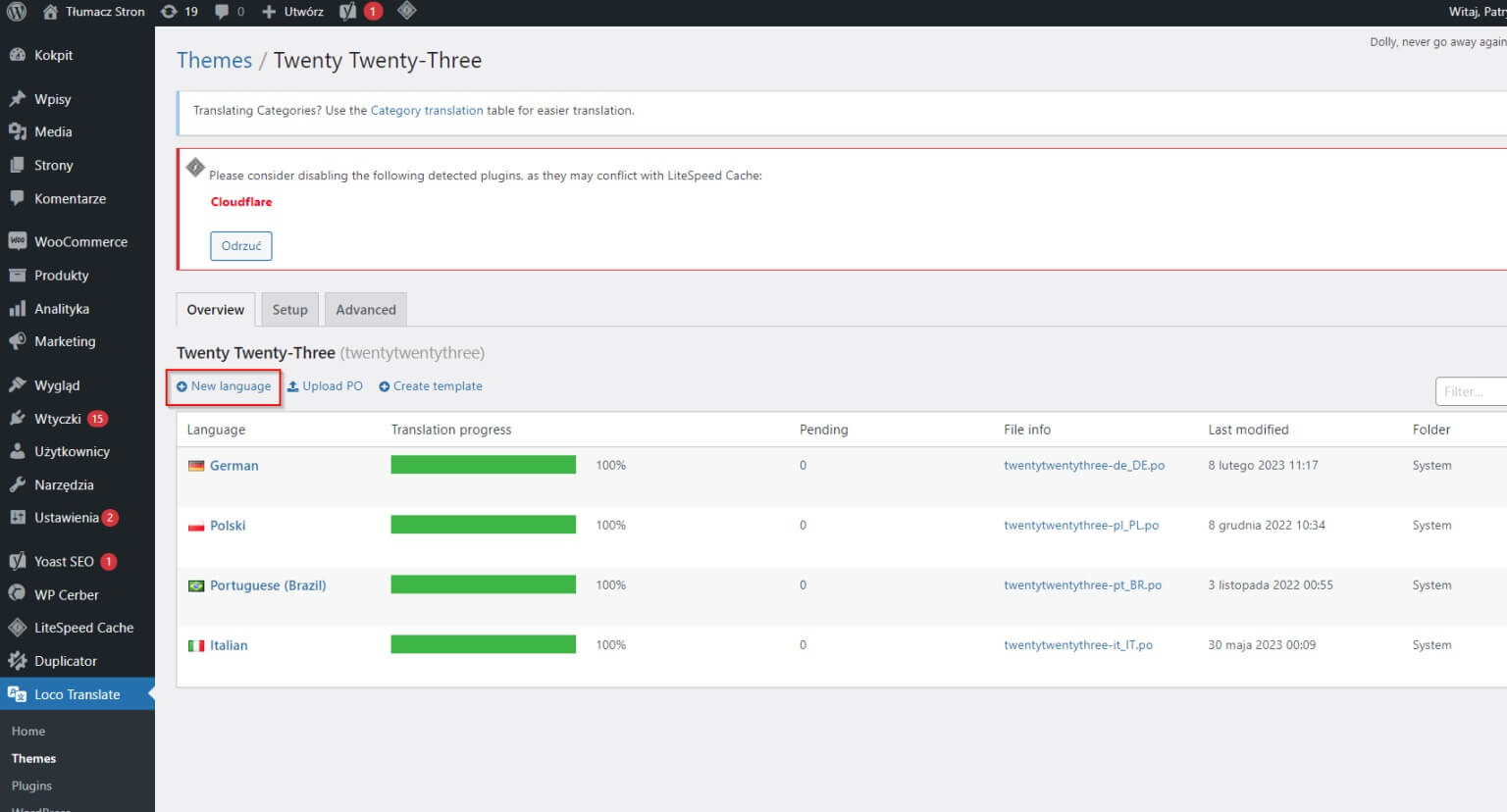Click the Ustawienia sliders icon
The height and width of the screenshot is (812, 1507).
pos(18,517)
